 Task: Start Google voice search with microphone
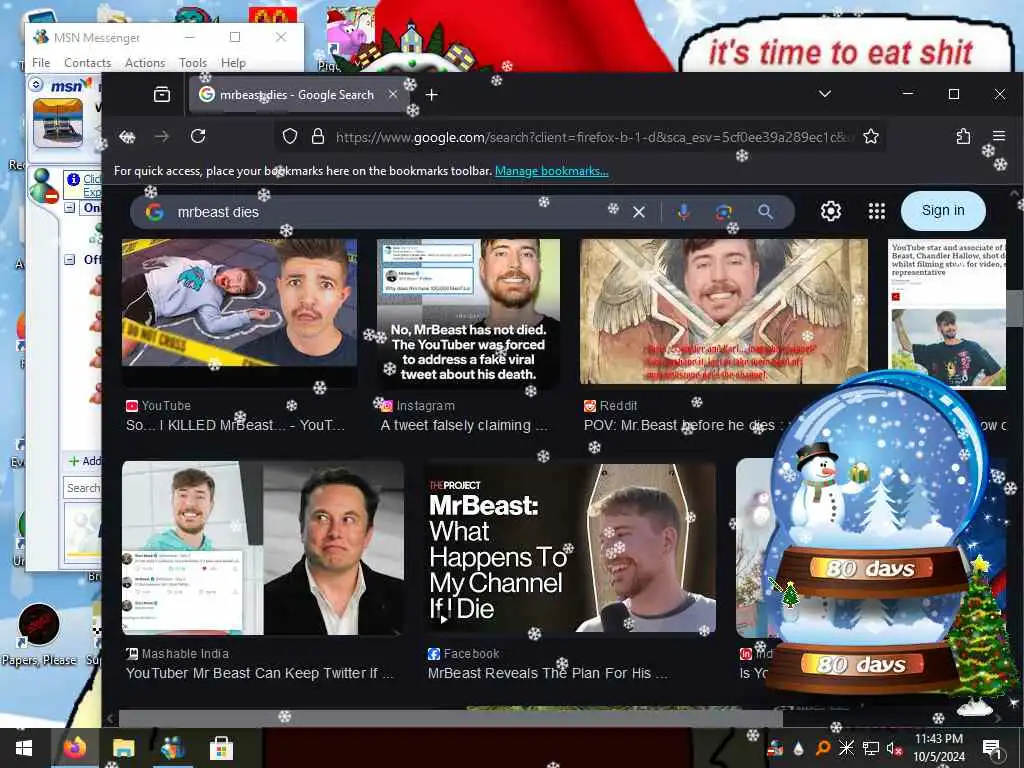point(683,212)
